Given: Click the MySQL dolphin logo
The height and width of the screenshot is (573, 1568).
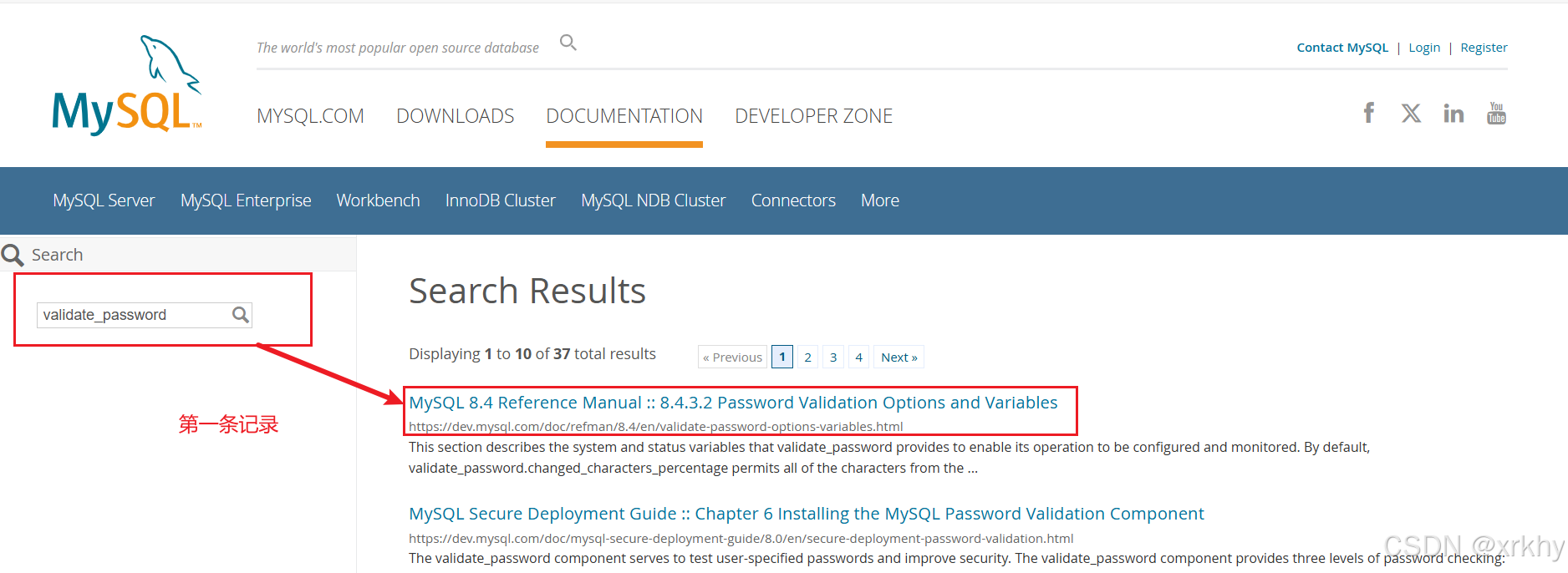Looking at the screenshot, I should 127,84.
